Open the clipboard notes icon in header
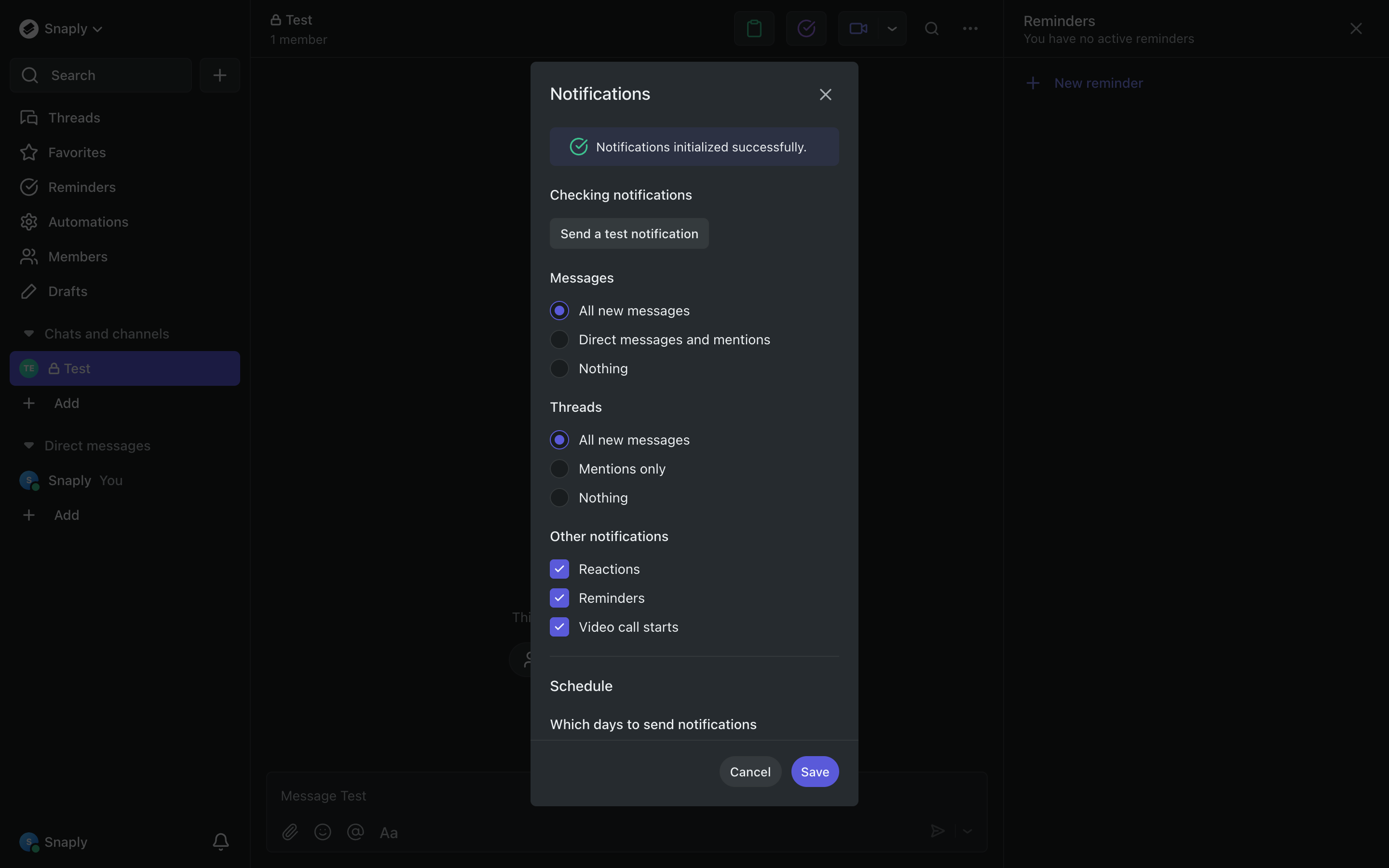 pos(754,28)
